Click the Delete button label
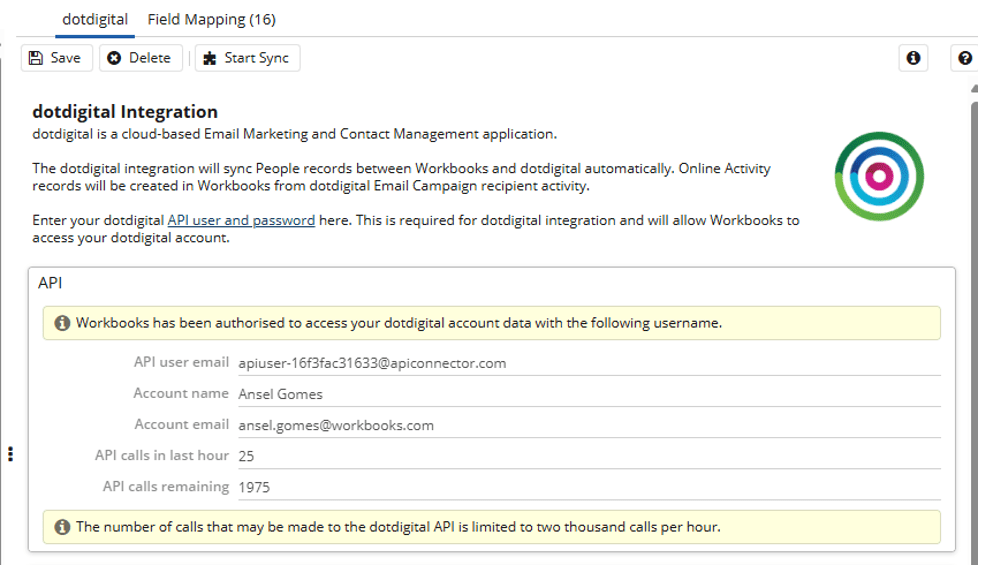 (x=150, y=58)
